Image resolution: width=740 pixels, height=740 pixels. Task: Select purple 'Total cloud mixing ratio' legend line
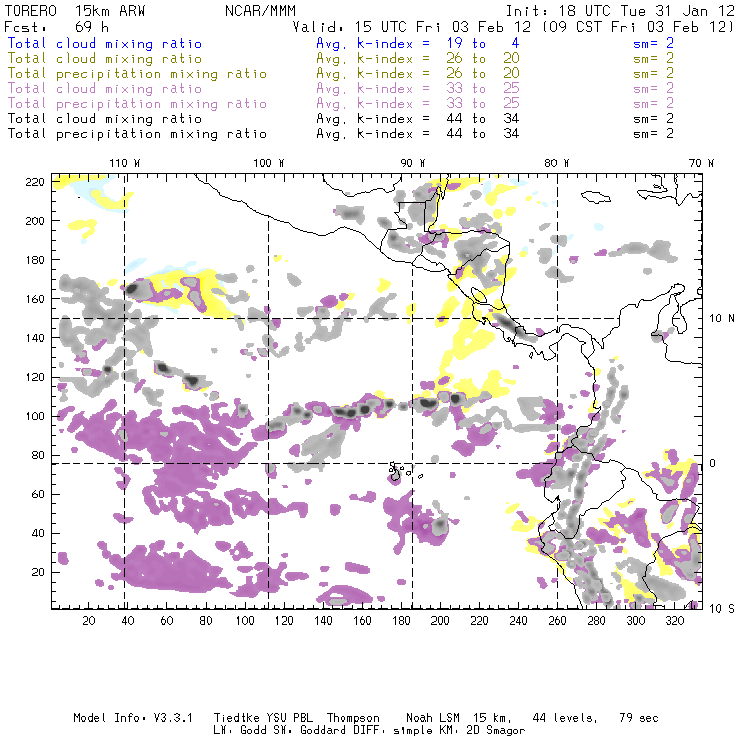click(x=105, y=89)
